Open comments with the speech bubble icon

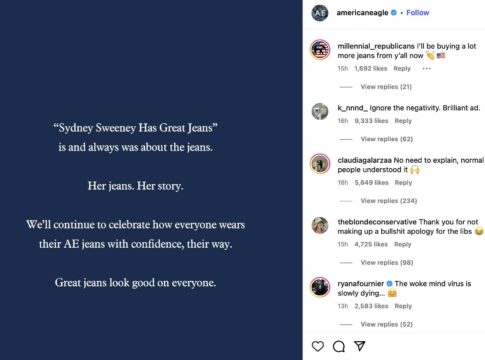(339, 346)
